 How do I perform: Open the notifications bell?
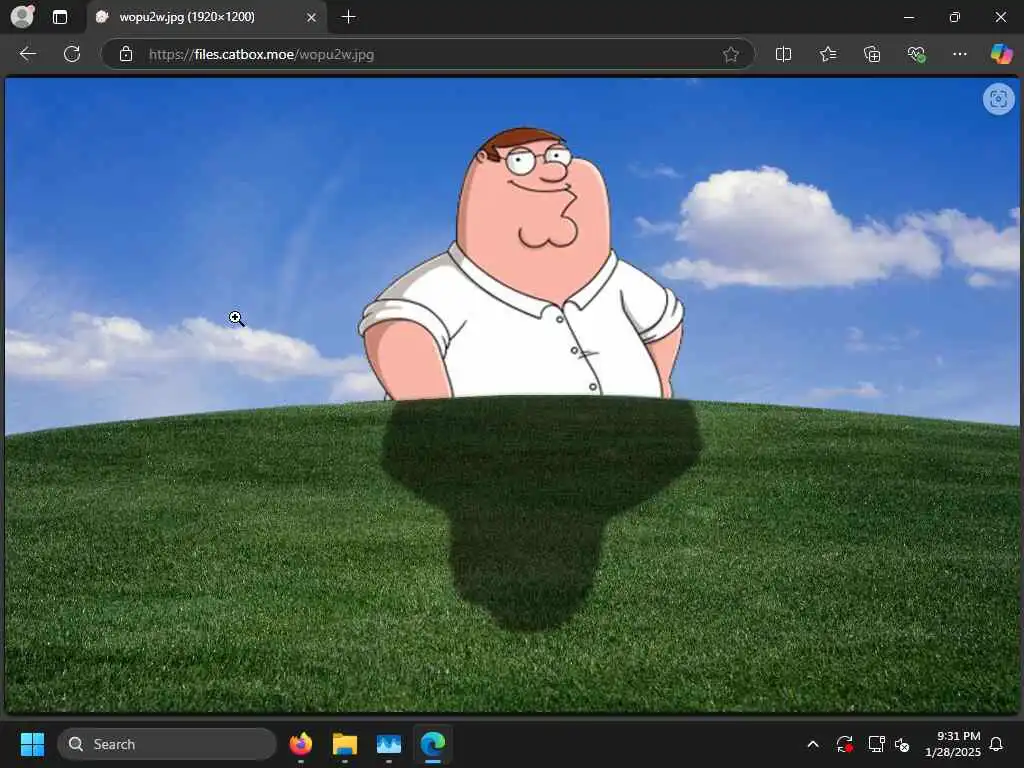pyautogui.click(x=997, y=744)
